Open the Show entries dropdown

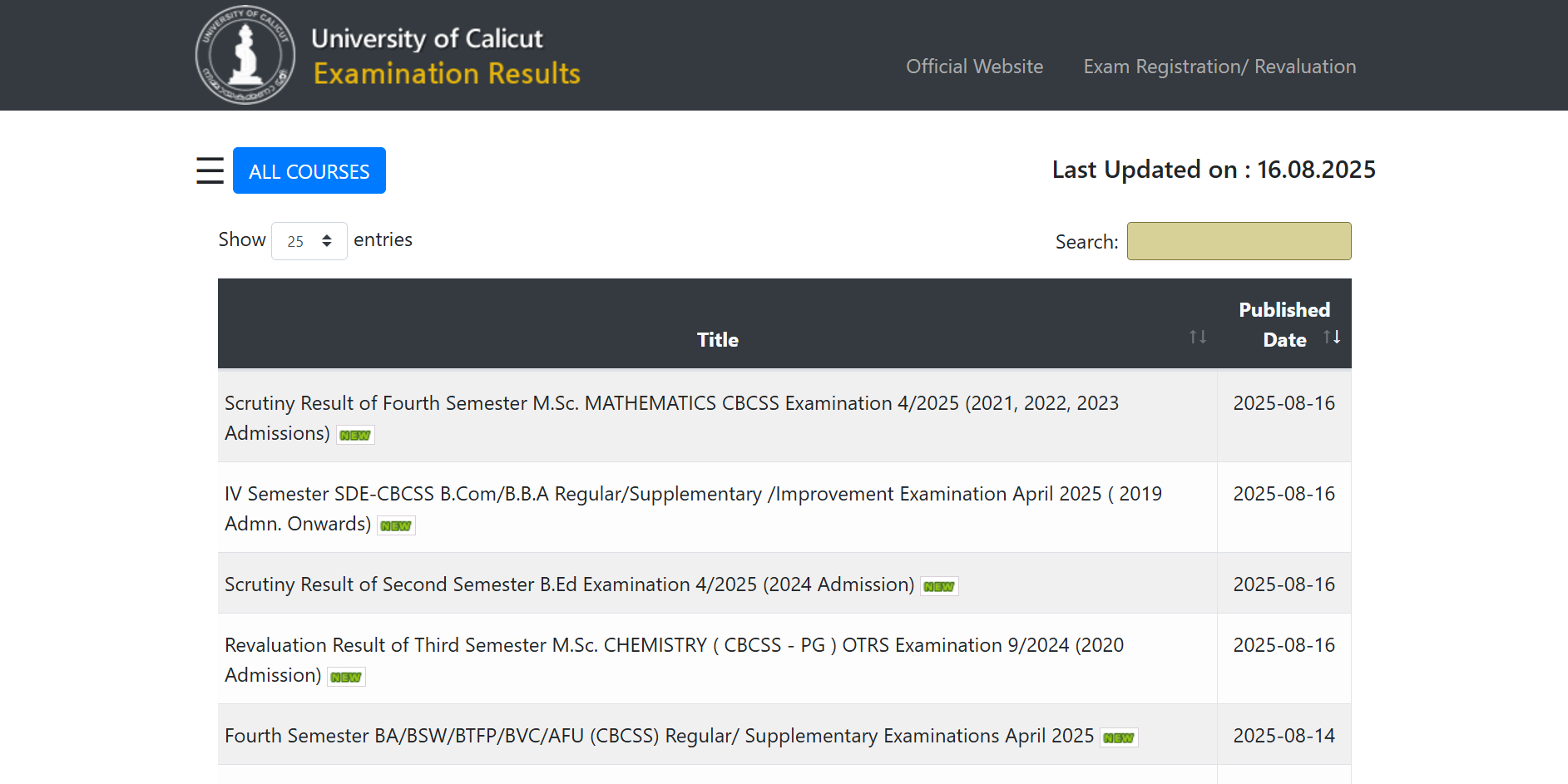(309, 241)
